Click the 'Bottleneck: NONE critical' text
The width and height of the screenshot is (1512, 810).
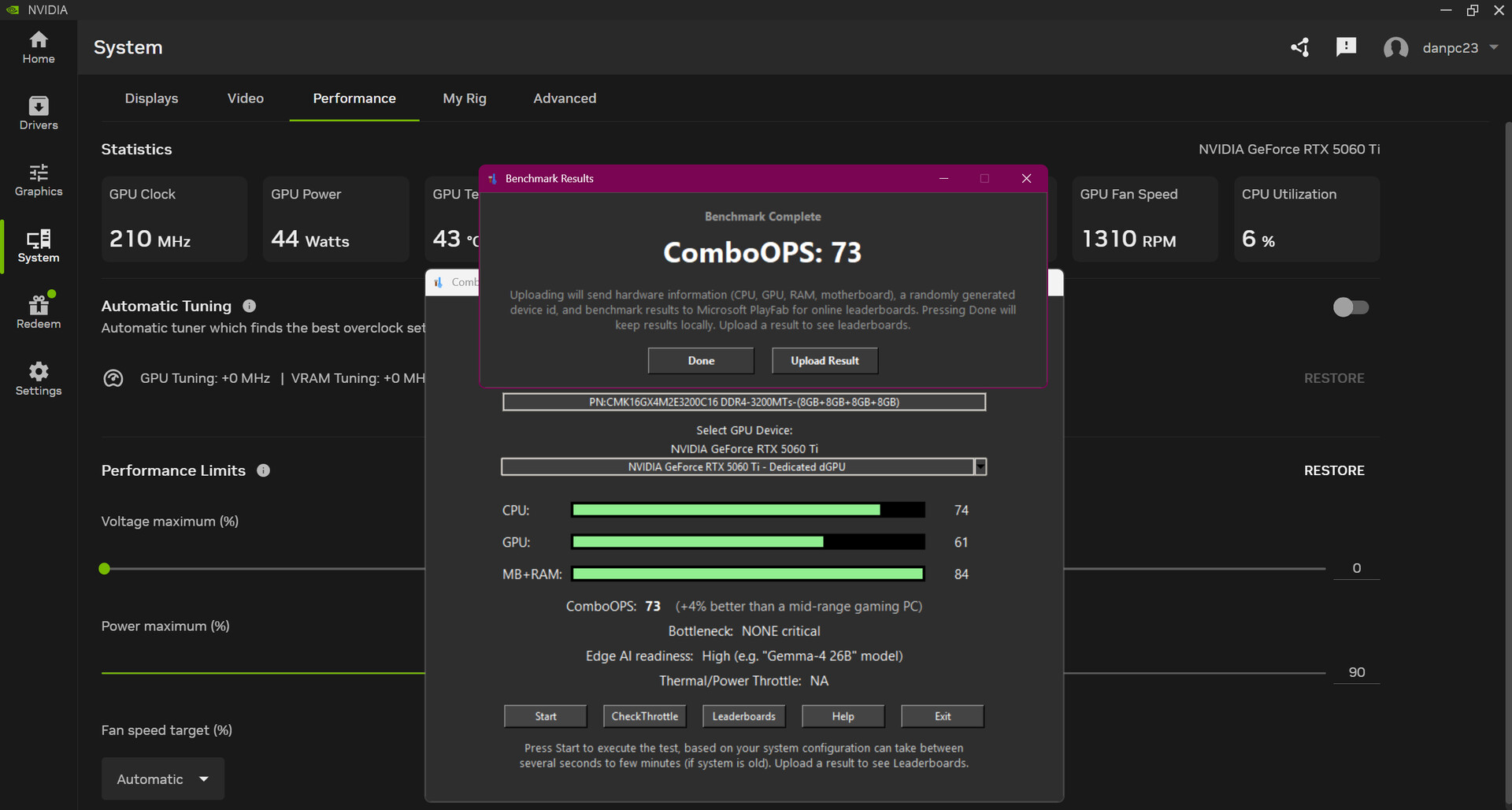[744, 631]
